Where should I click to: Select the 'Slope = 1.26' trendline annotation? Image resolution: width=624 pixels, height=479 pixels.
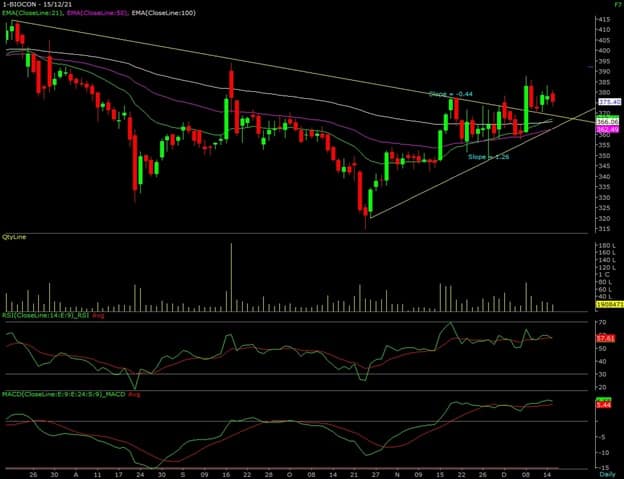click(490, 156)
